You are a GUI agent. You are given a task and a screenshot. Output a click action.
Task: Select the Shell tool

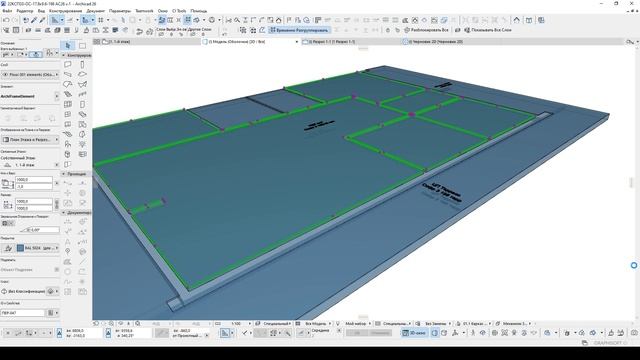coord(82,84)
